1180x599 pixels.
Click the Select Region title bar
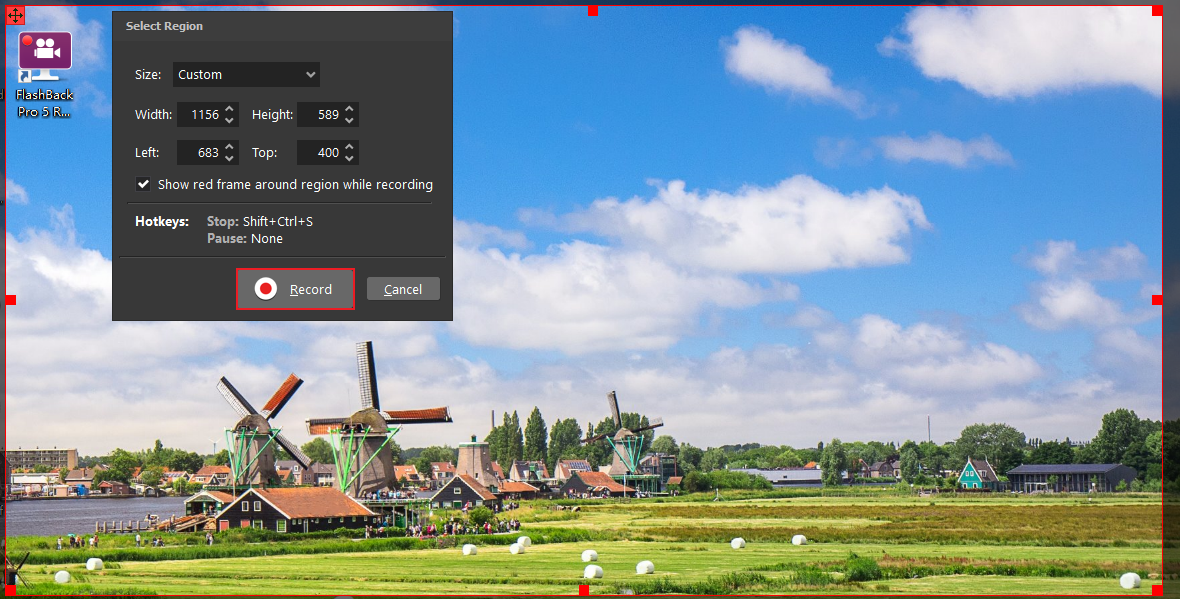(x=282, y=26)
